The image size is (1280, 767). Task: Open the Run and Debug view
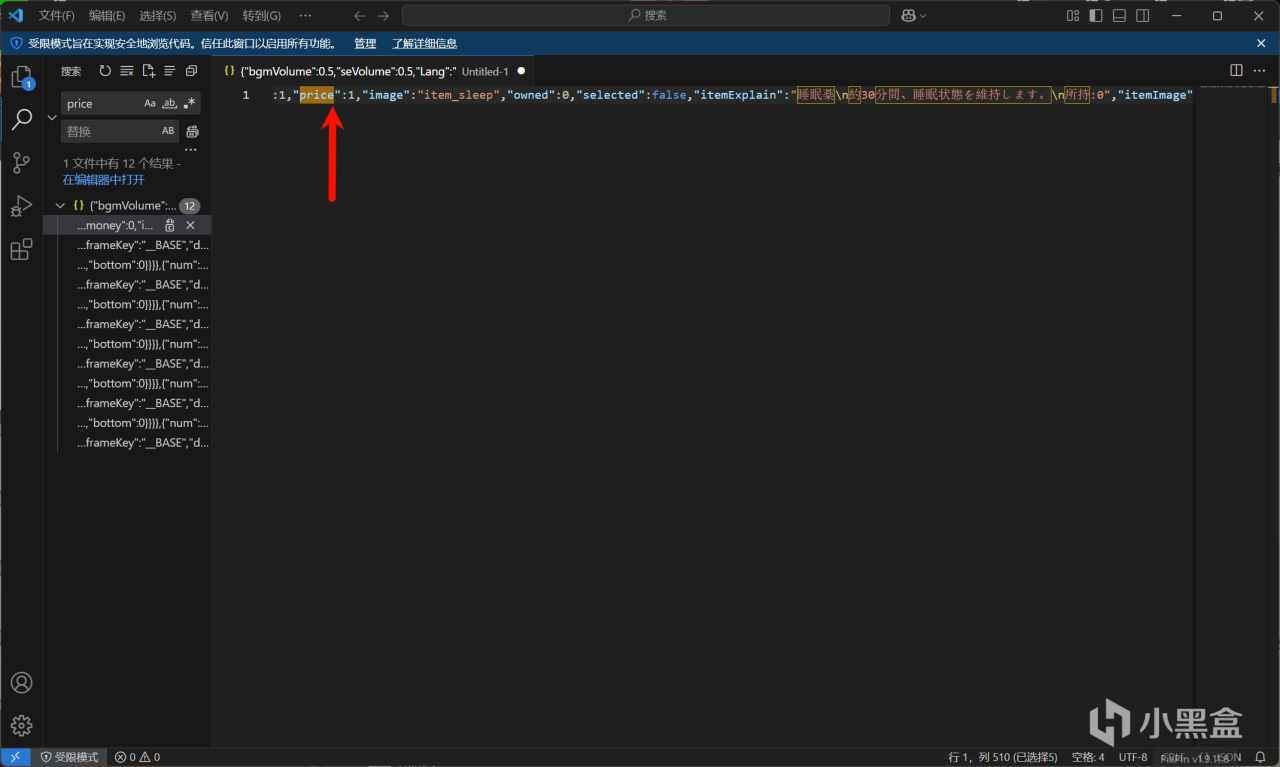tap(21, 206)
